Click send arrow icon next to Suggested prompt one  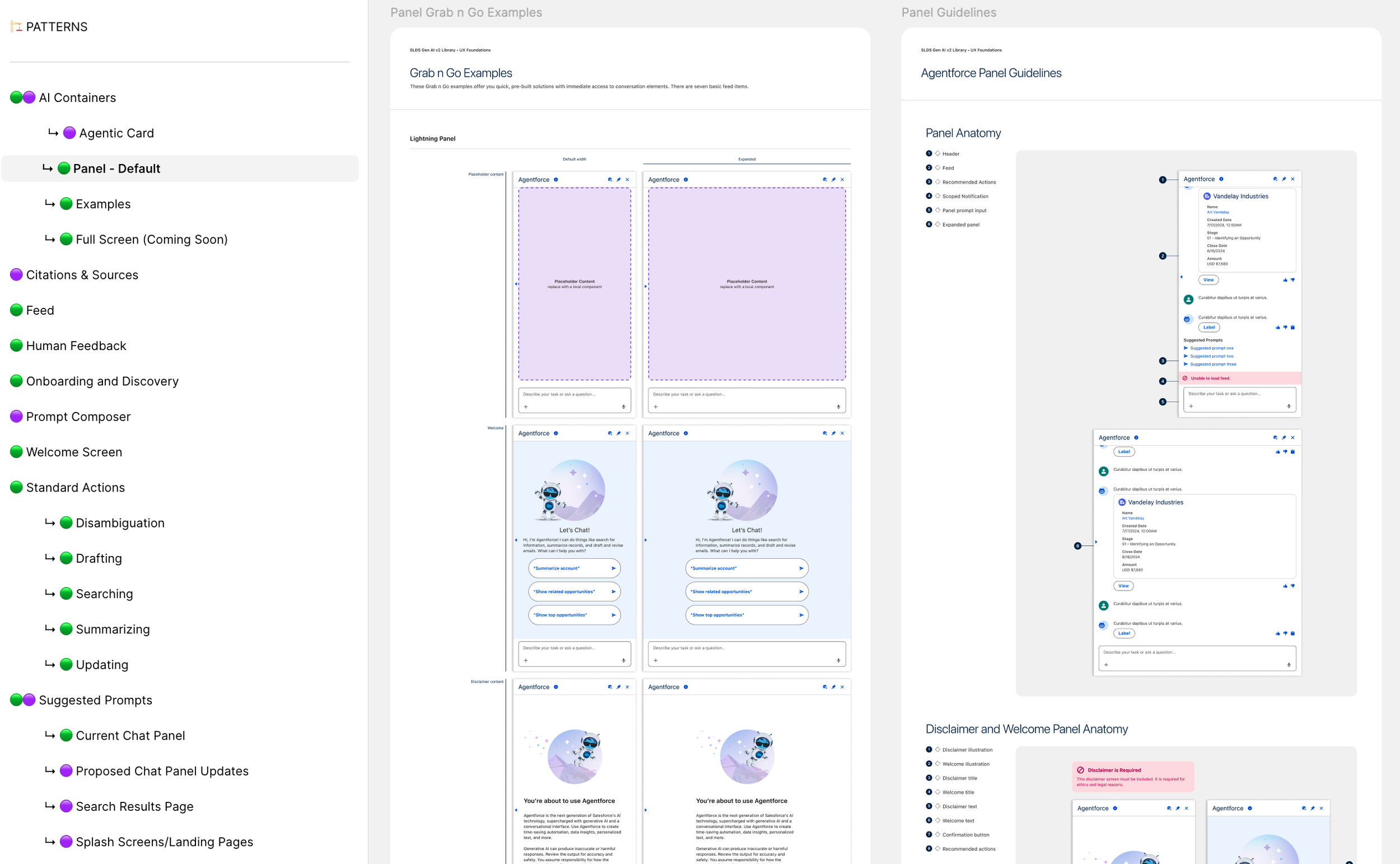point(1186,348)
